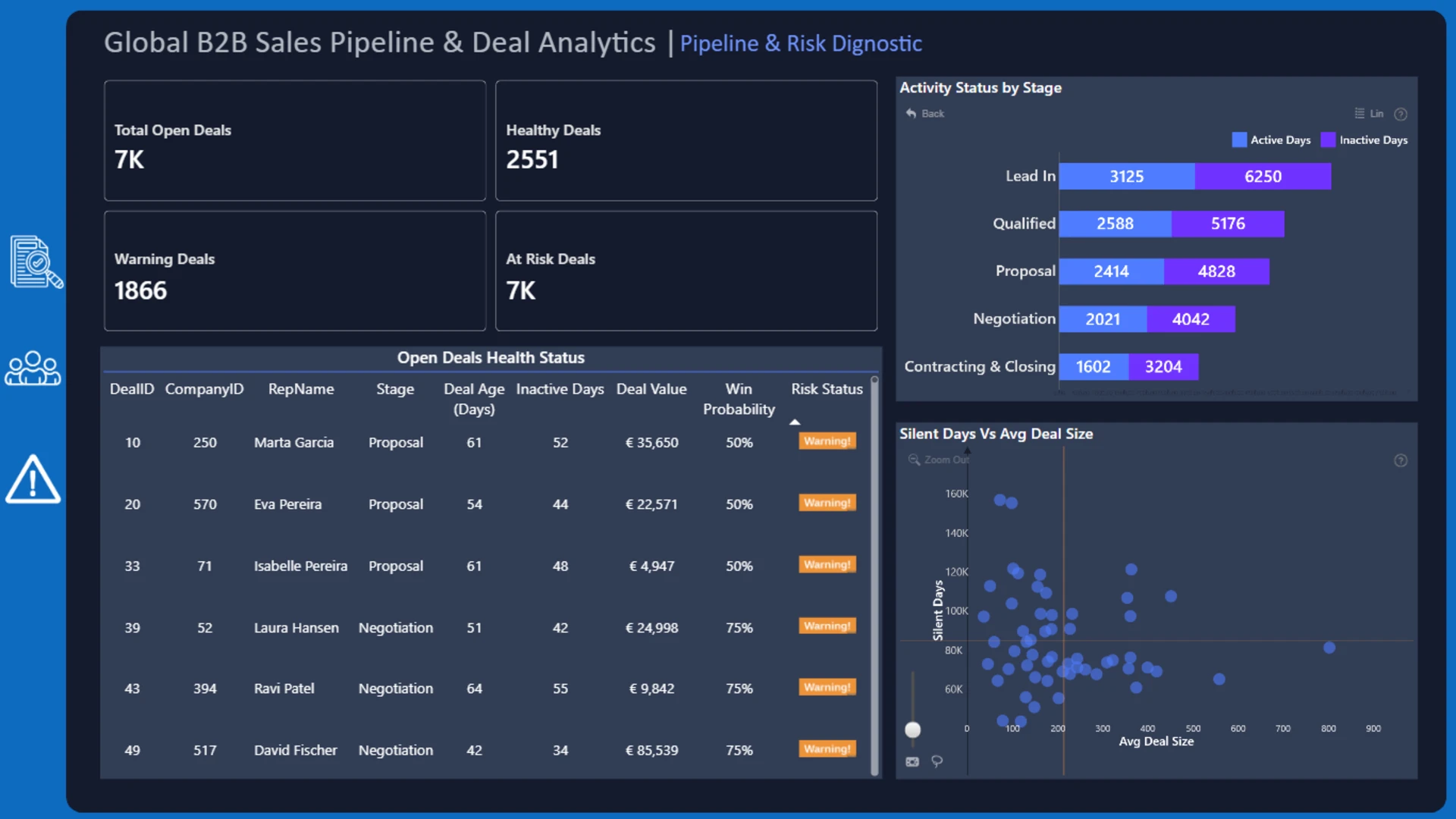This screenshot has height=819, width=1456.
Task: Open the report overview page icon
Action: [x=36, y=262]
